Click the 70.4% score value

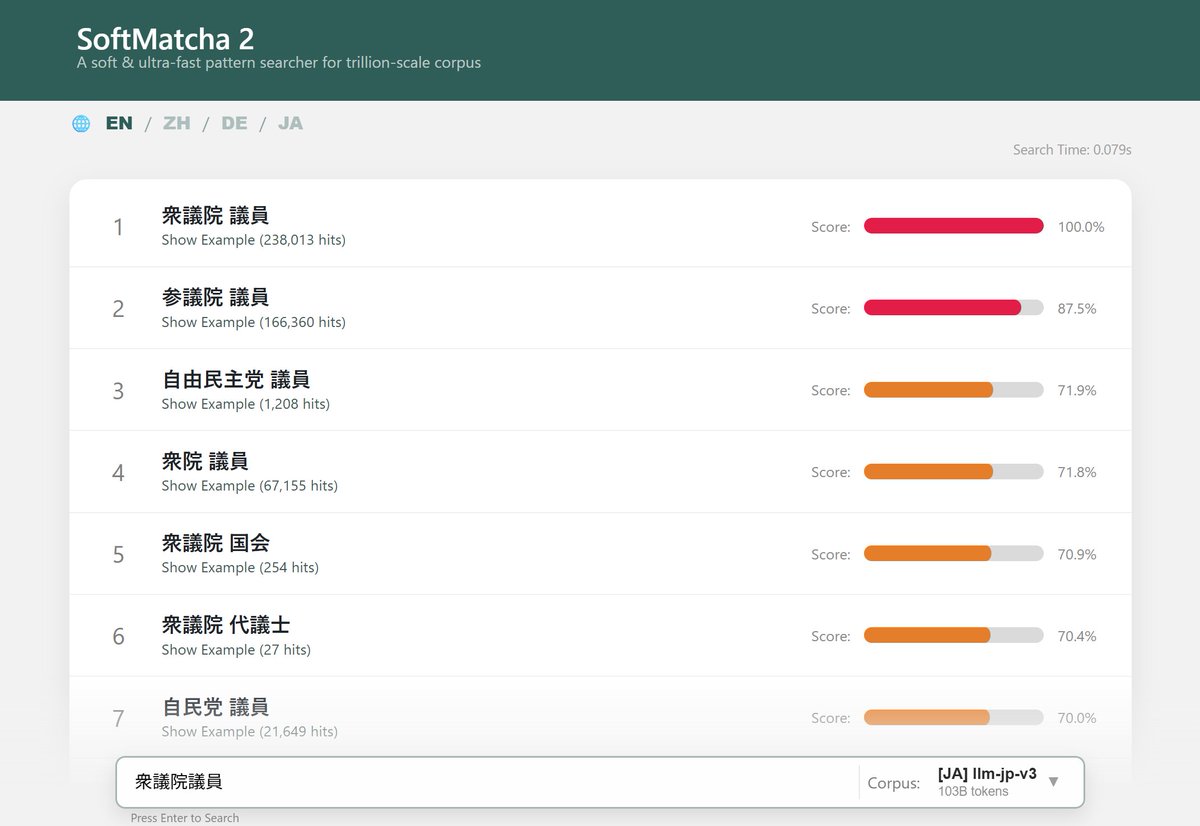coord(1077,637)
